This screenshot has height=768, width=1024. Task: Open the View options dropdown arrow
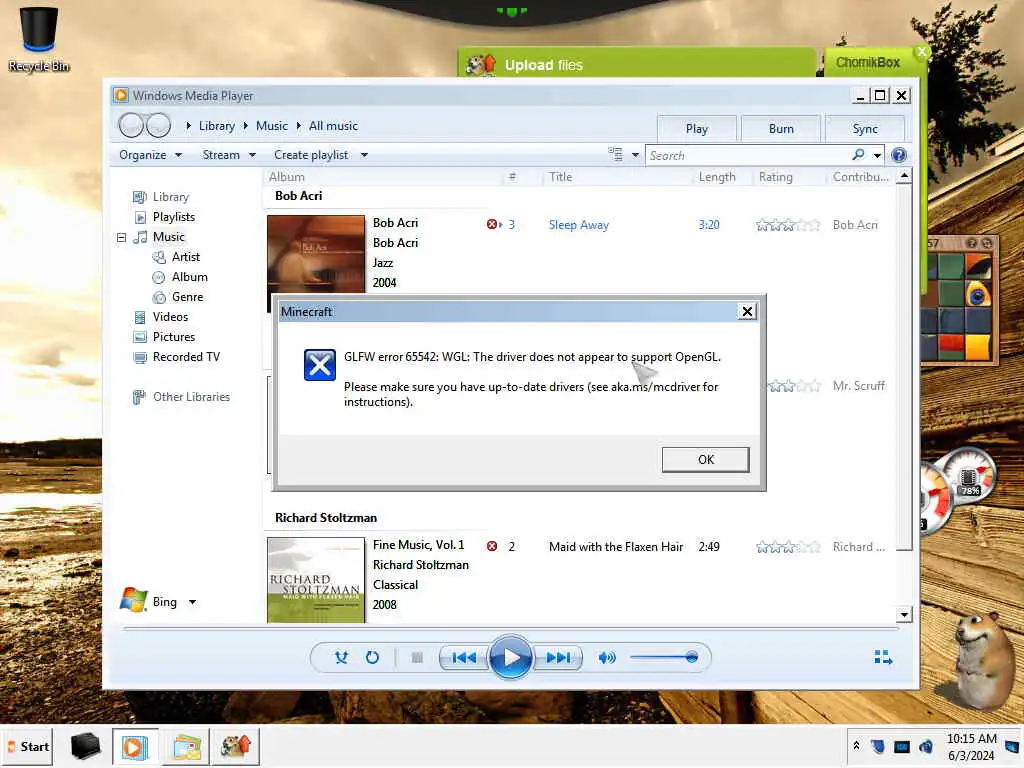[x=635, y=155]
